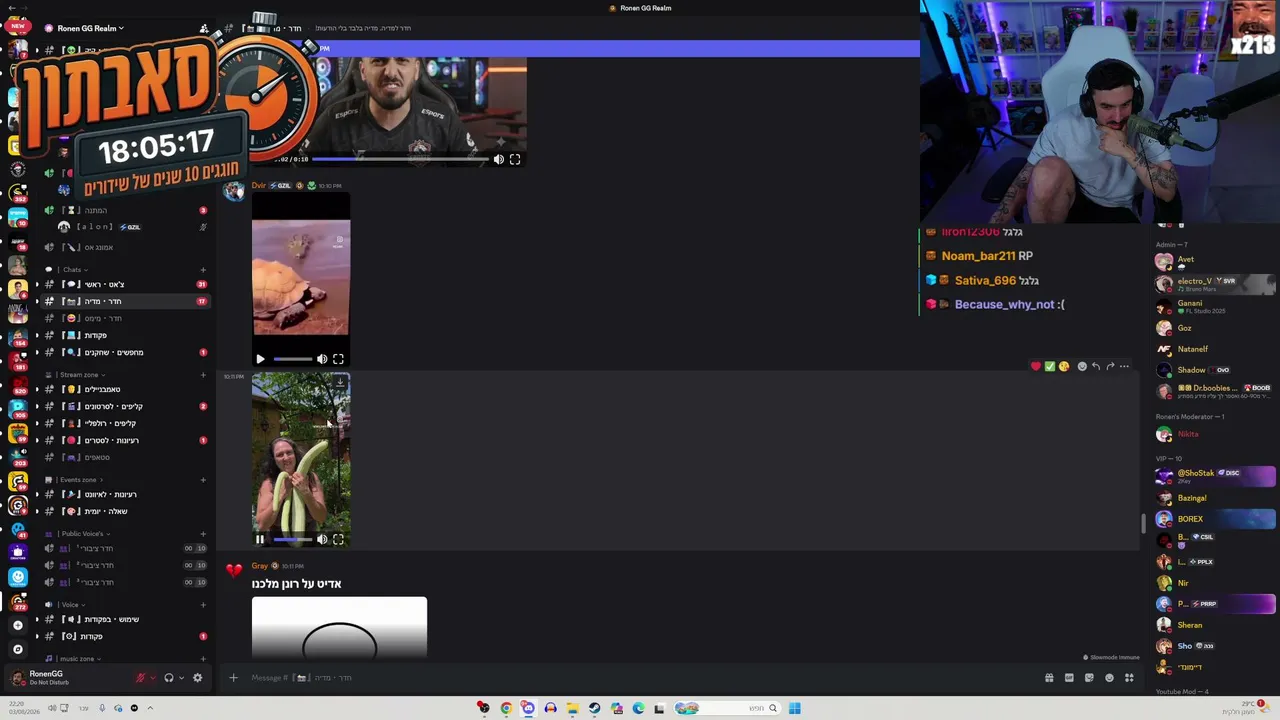Open the sticker picker
This screenshot has width=1280, height=720.
1089,678
